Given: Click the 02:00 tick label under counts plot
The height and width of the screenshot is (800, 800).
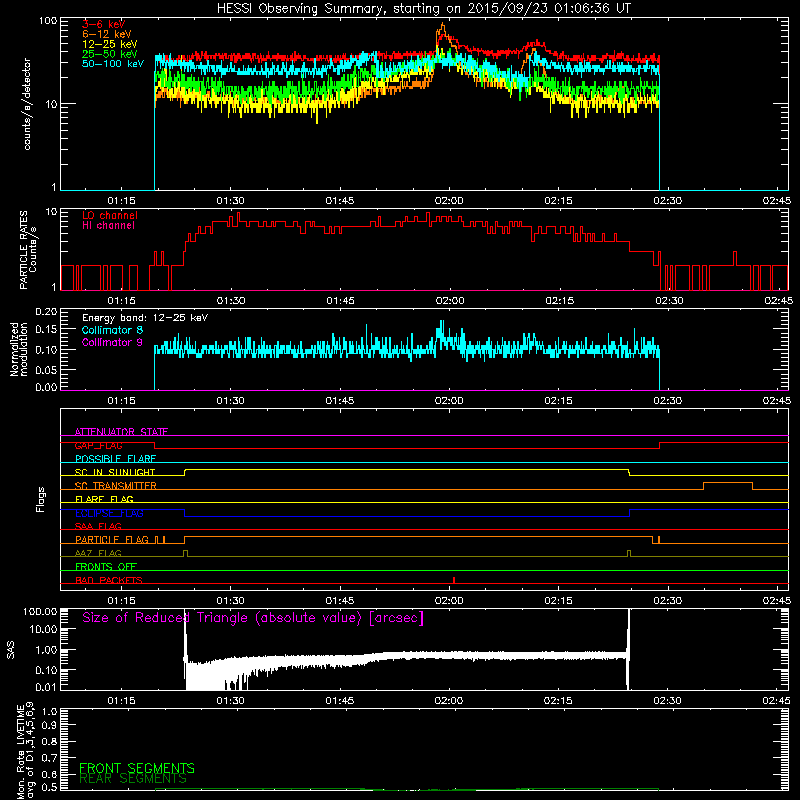Looking at the screenshot, I should tap(449, 201).
